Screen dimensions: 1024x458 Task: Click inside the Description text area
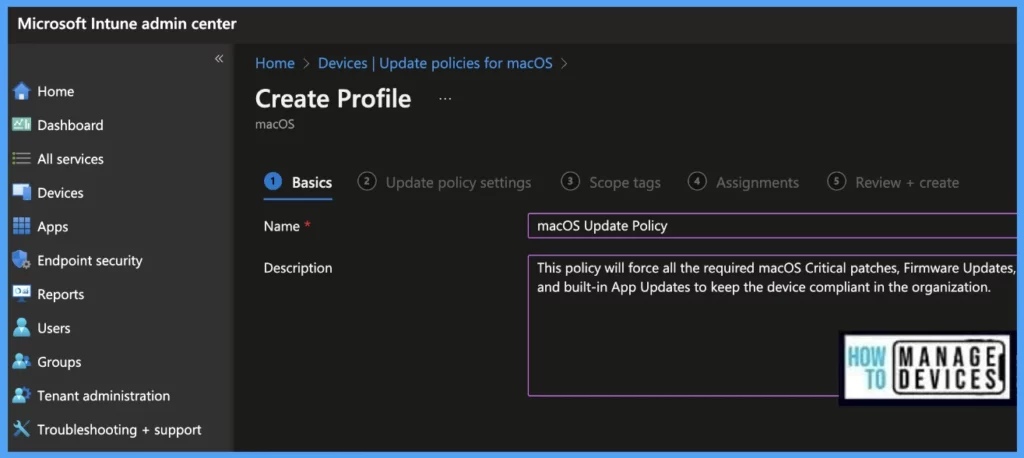pos(773,325)
